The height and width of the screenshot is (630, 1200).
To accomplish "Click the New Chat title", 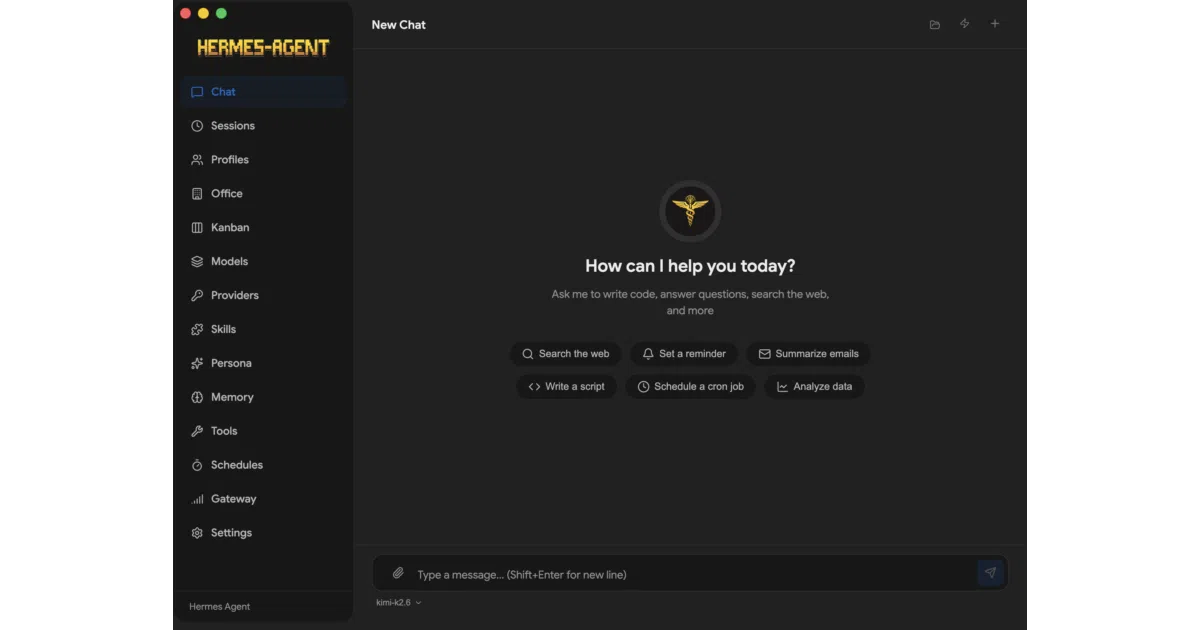I will click(x=399, y=25).
